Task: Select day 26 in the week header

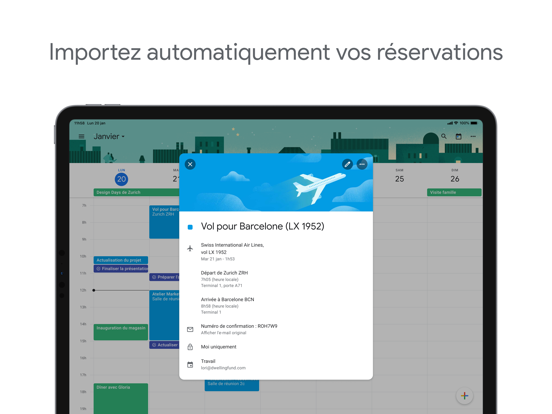Action: click(455, 179)
